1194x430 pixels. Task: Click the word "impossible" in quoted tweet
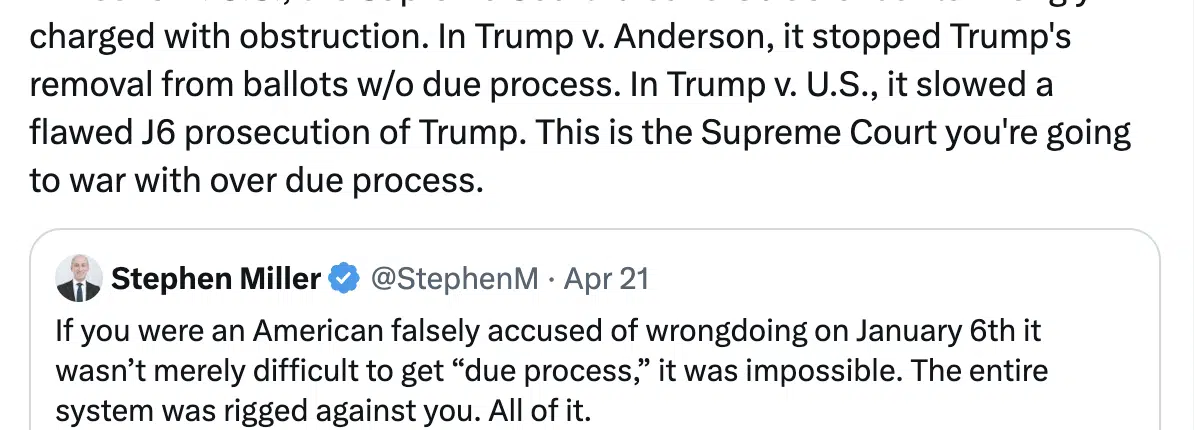pos(825,372)
